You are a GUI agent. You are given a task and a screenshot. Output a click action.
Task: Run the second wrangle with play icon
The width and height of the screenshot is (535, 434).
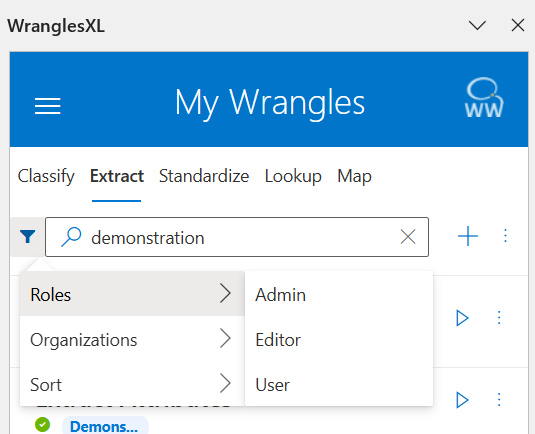point(462,400)
